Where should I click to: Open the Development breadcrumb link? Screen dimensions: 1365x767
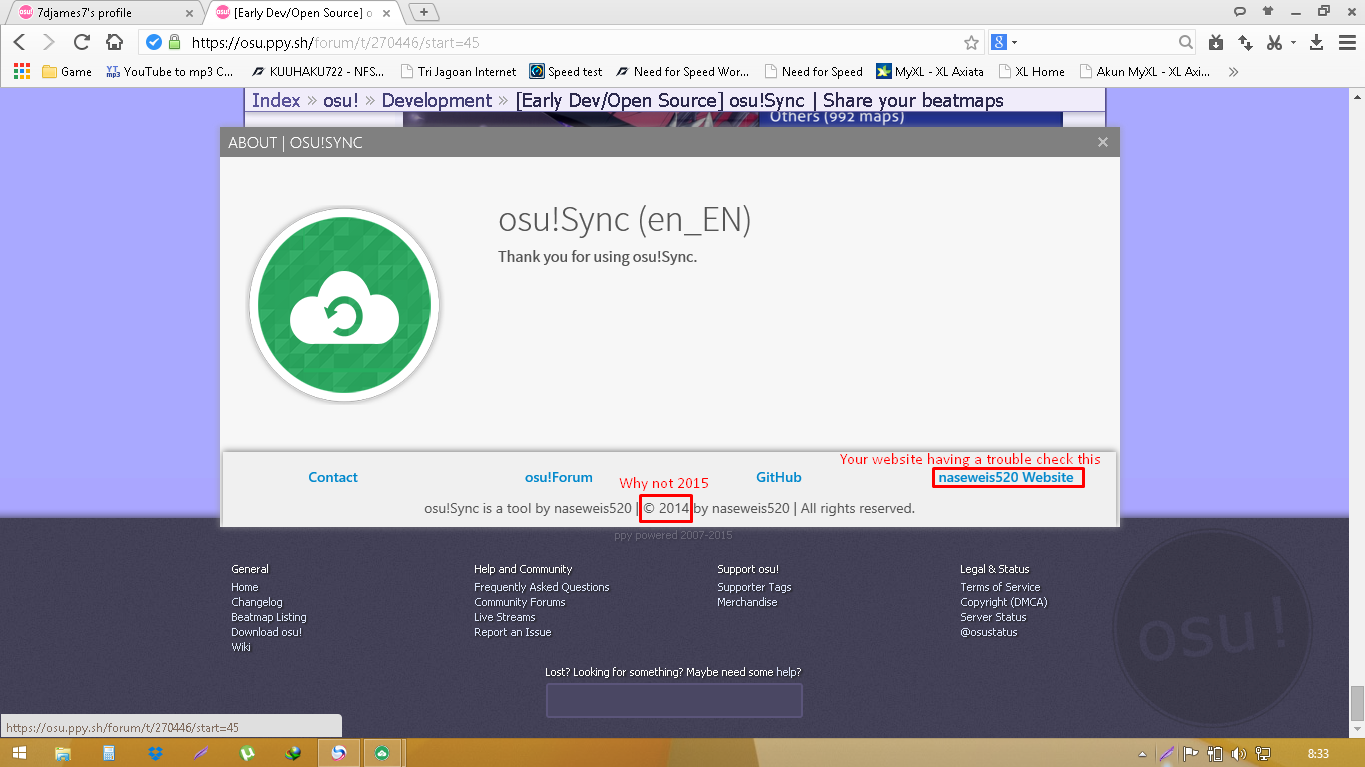[436, 100]
